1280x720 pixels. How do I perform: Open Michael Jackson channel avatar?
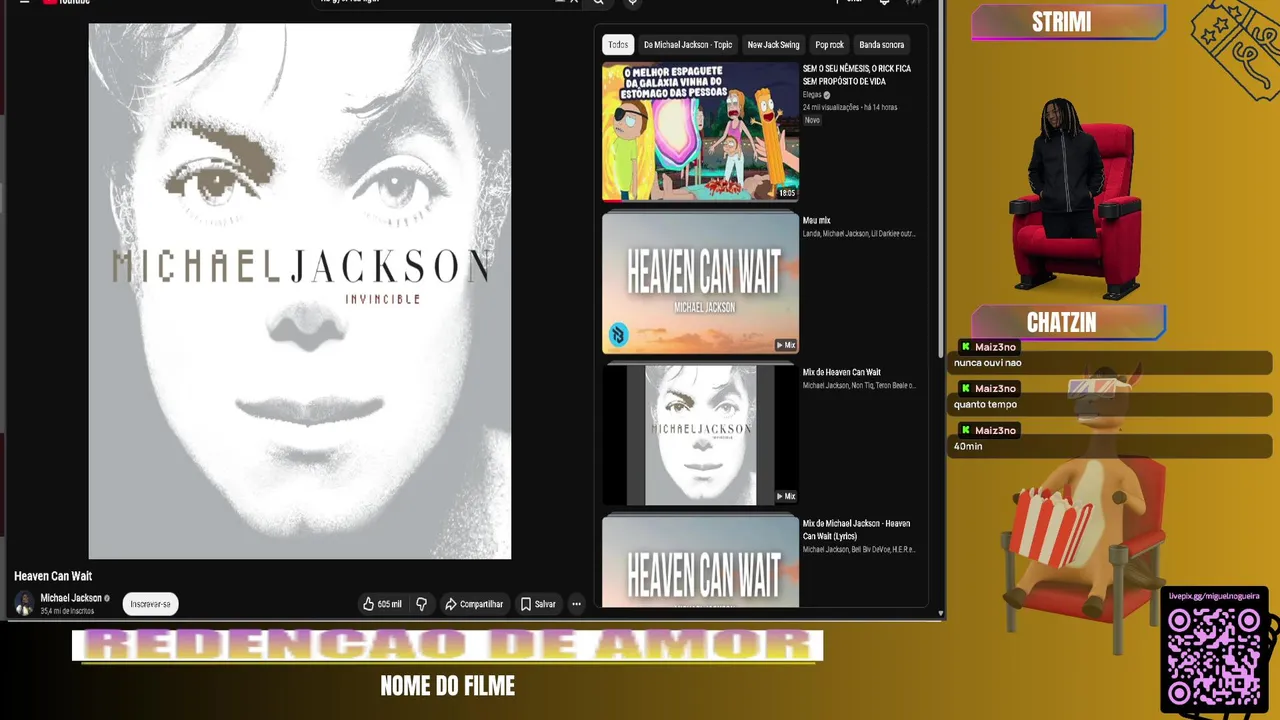click(x=24, y=604)
